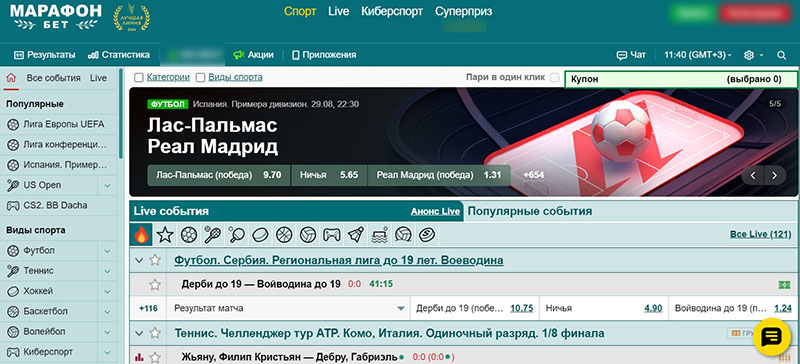
Task: Expand US Open chevron in sidebar
Action: click(107, 185)
